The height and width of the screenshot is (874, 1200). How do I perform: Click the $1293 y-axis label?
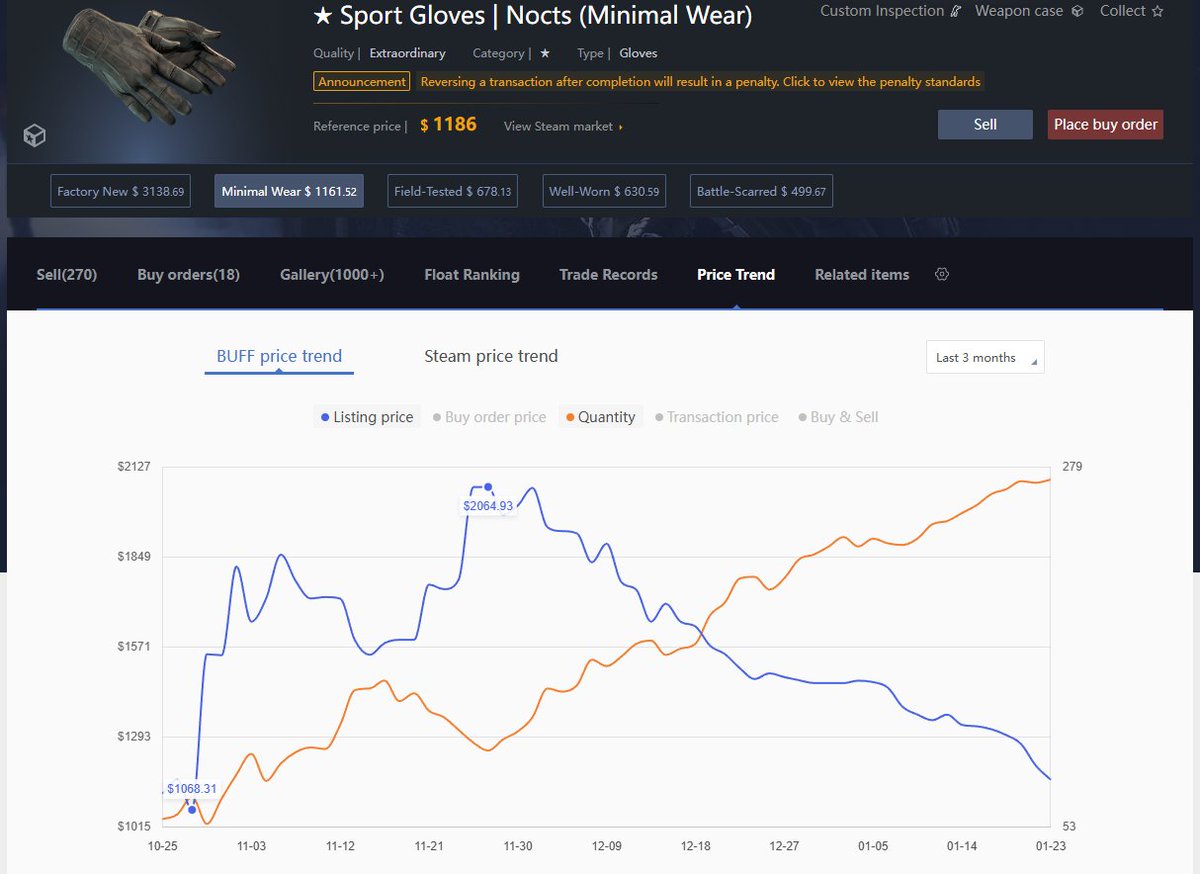[x=132, y=736]
